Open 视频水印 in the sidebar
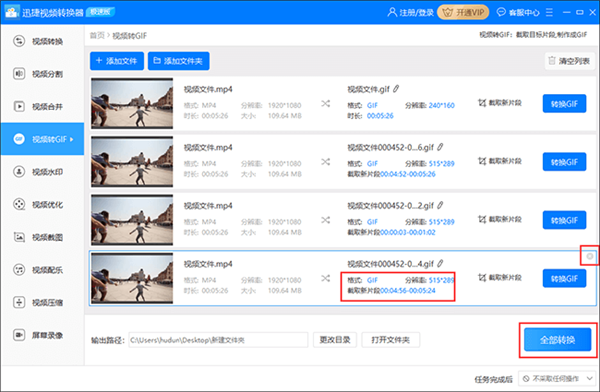The height and width of the screenshot is (392, 600). 42,172
